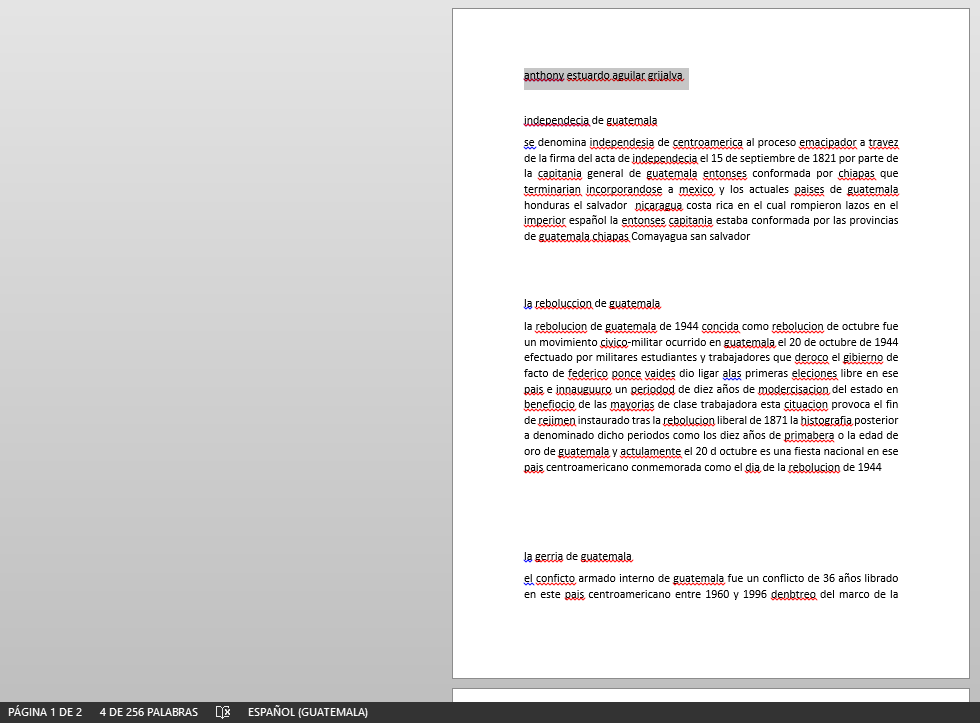
Task: Click the misspelled word 'actulamente'
Action: tap(651, 451)
